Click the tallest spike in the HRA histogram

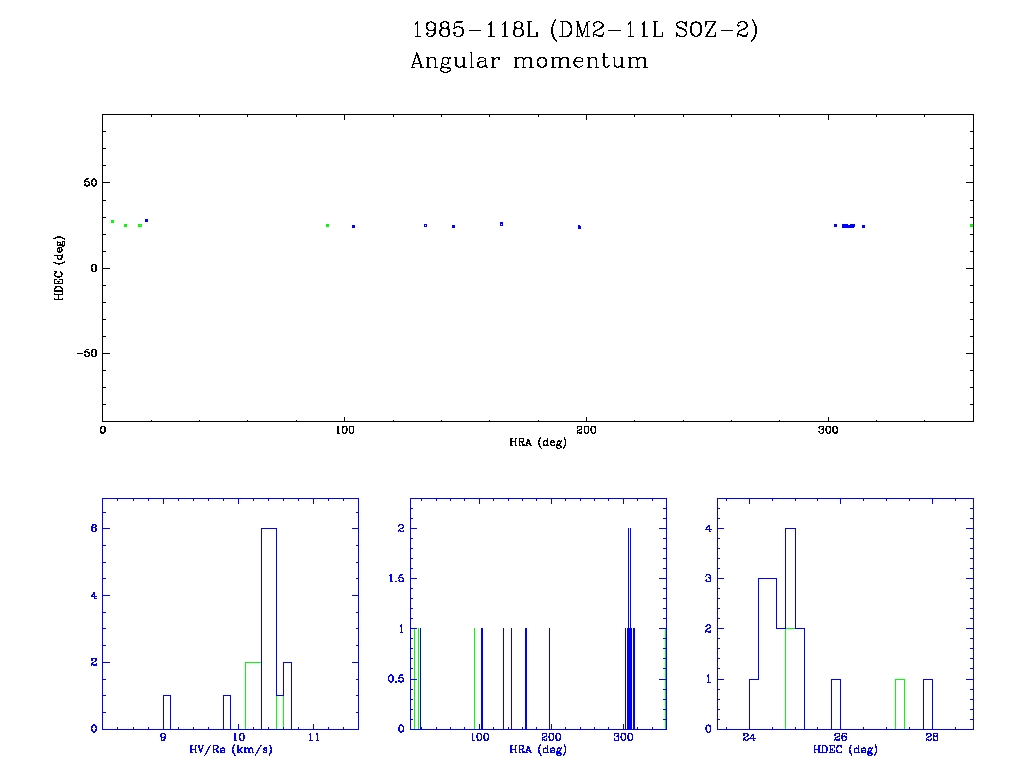coord(629,628)
